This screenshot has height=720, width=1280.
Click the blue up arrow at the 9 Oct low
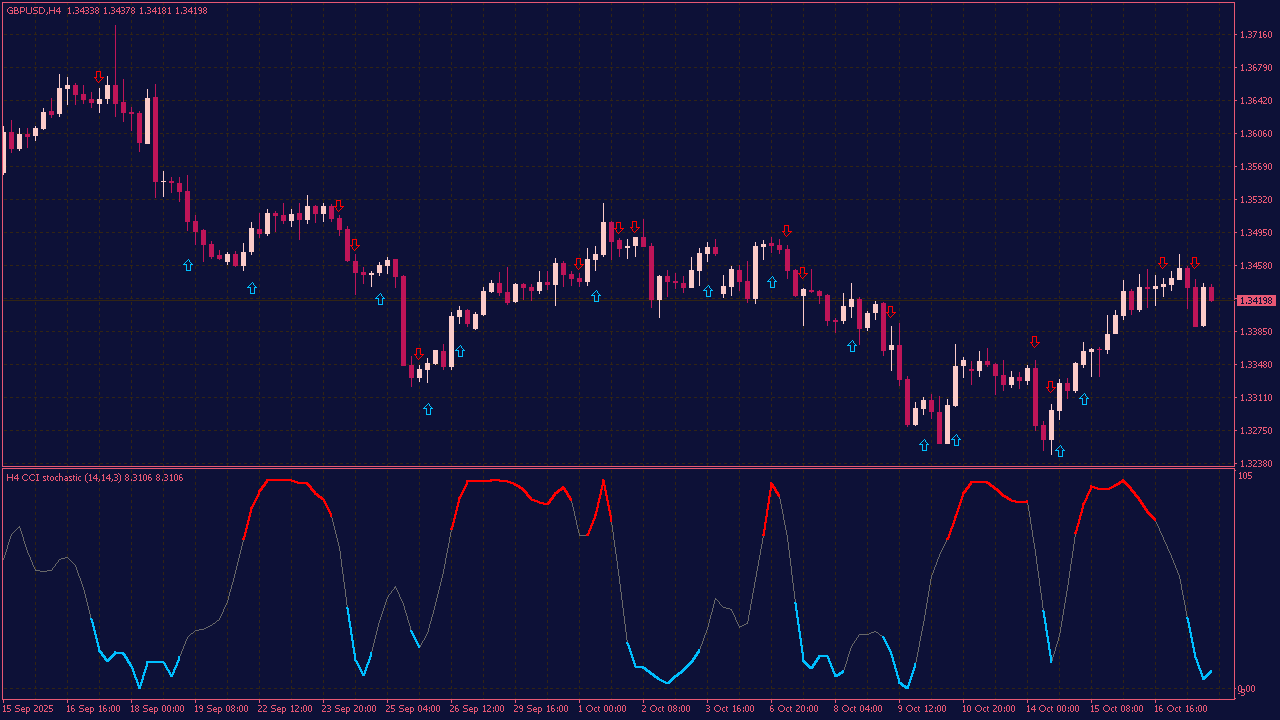(x=925, y=444)
